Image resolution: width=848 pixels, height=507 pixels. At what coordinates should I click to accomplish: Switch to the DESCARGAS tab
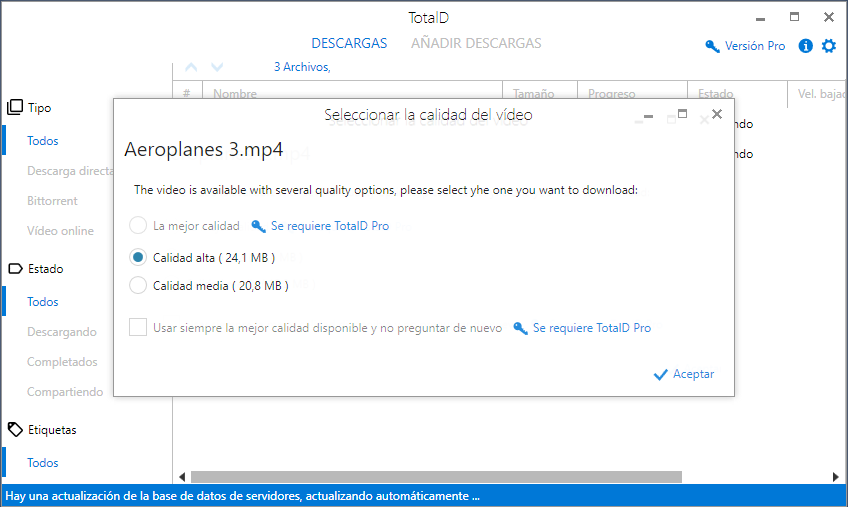pos(349,43)
